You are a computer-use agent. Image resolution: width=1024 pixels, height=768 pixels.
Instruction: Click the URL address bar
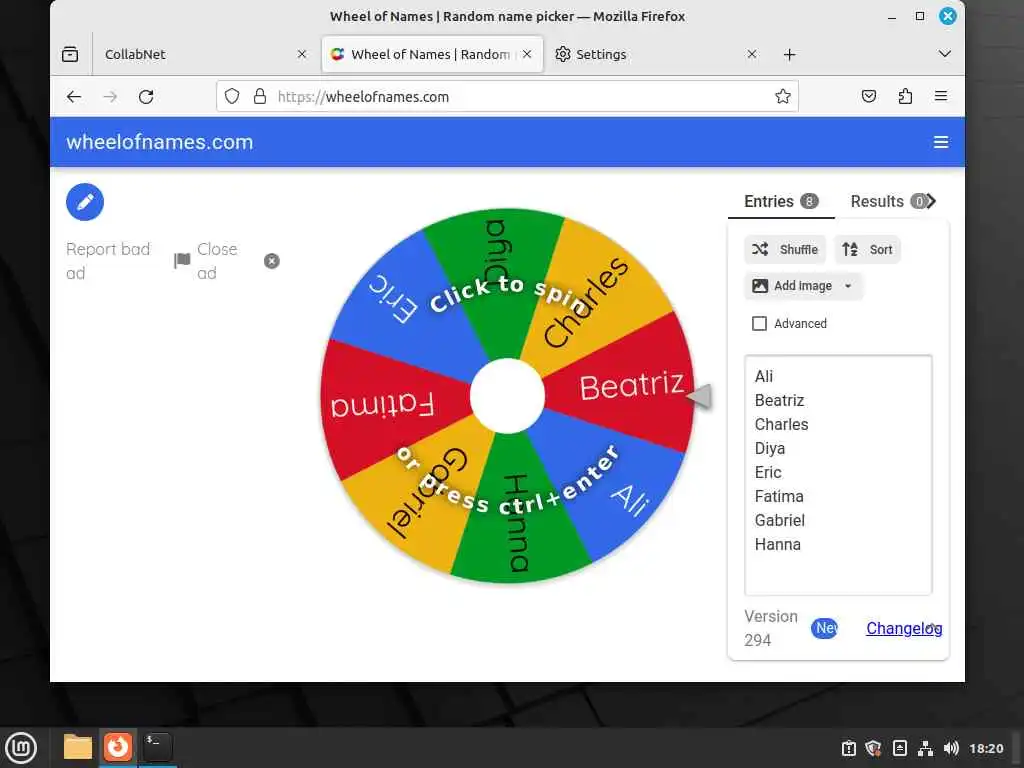[x=507, y=97]
